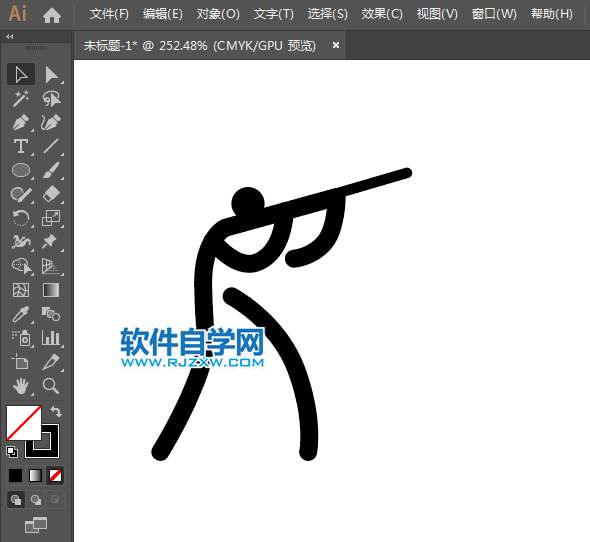Select the Blend tool
The width and height of the screenshot is (590, 542).
pyautogui.click(x=51, y=314)
